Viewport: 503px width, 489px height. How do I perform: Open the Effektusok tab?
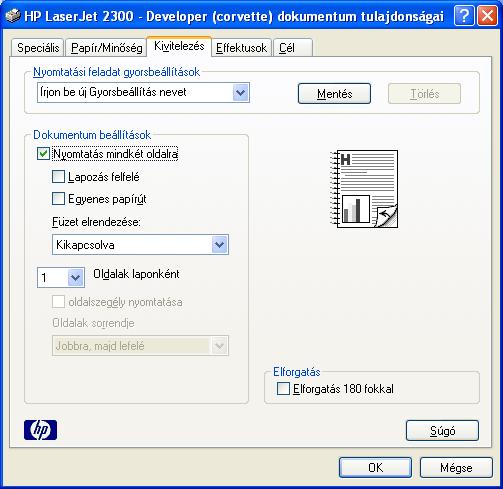coord(241,48)
